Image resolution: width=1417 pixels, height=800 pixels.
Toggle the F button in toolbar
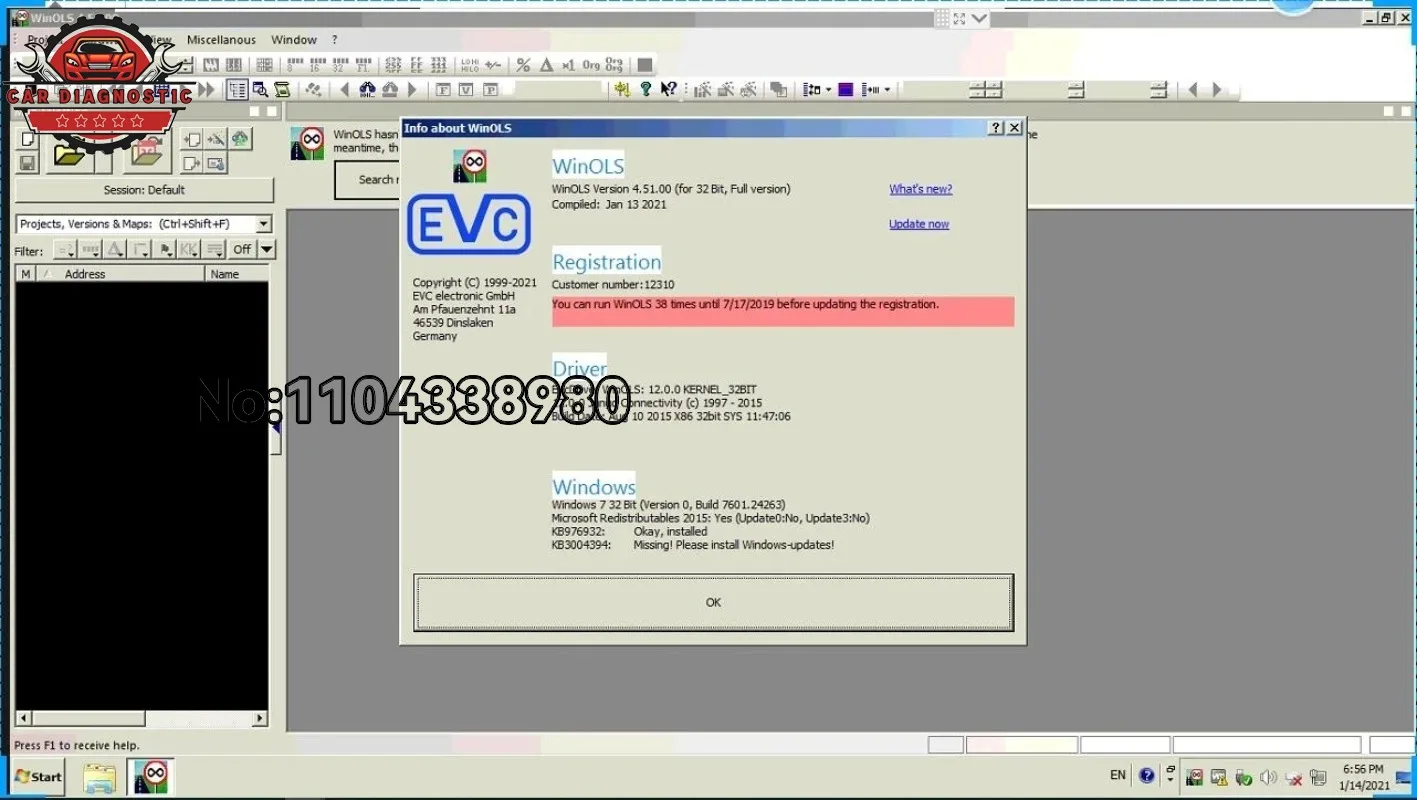tap(443, 90)
